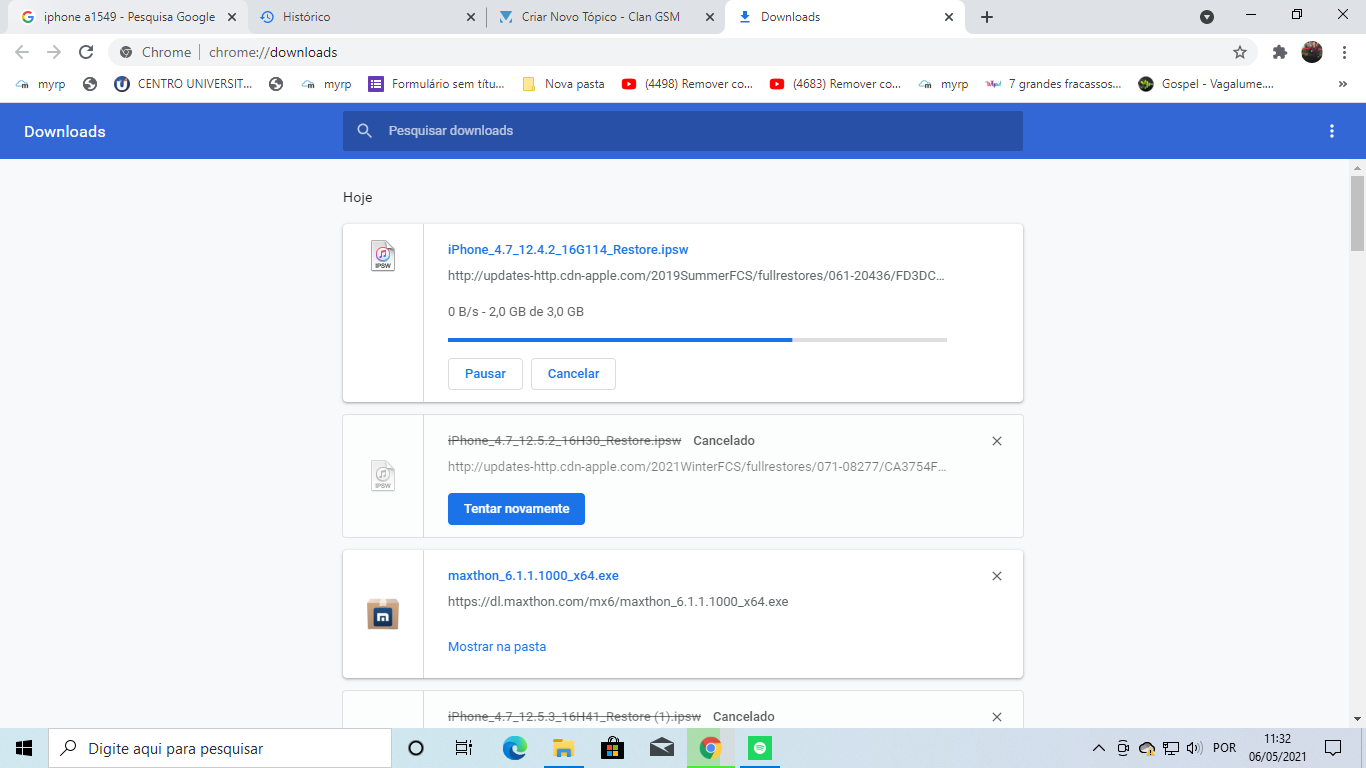This screenshot has width=1366, height=768.
Task: Open Spotify from the taskbar
Action: pos(760,748)
